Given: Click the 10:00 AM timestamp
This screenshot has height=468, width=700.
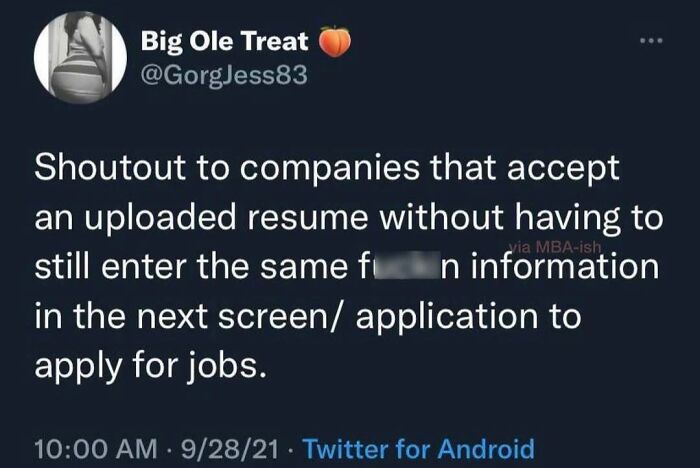Looking at the screenshot, I should pyautogui.click(x=96, y=449).
